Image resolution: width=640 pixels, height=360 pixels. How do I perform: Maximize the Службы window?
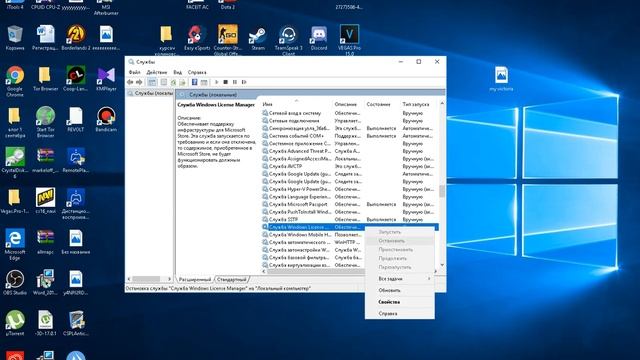(x=418, y=62)
